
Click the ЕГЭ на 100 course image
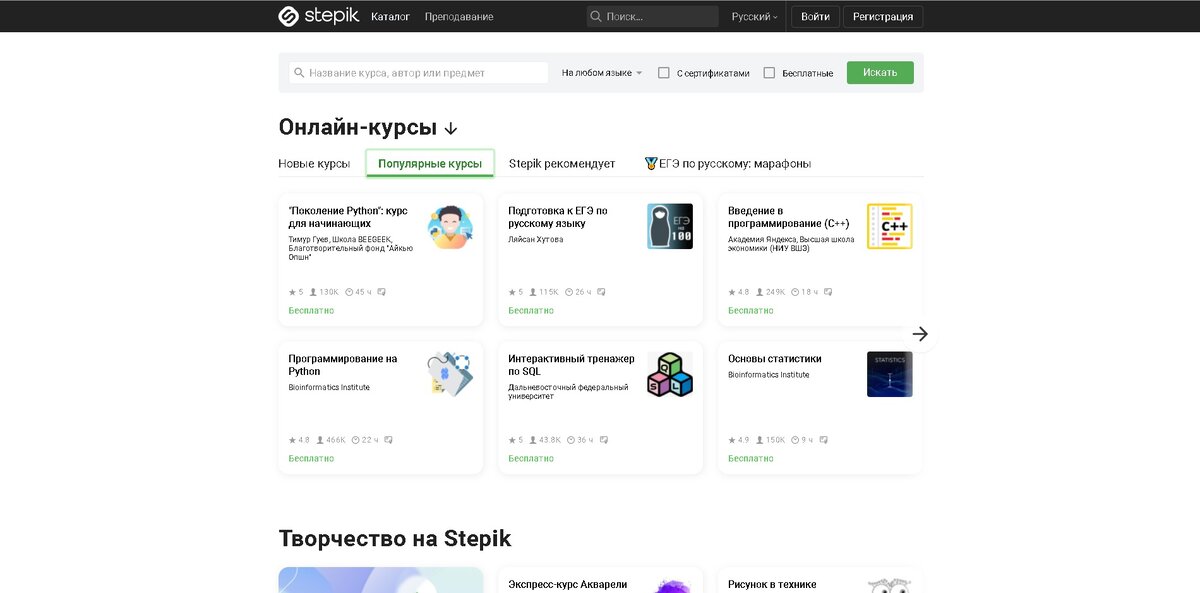[670, 227]
